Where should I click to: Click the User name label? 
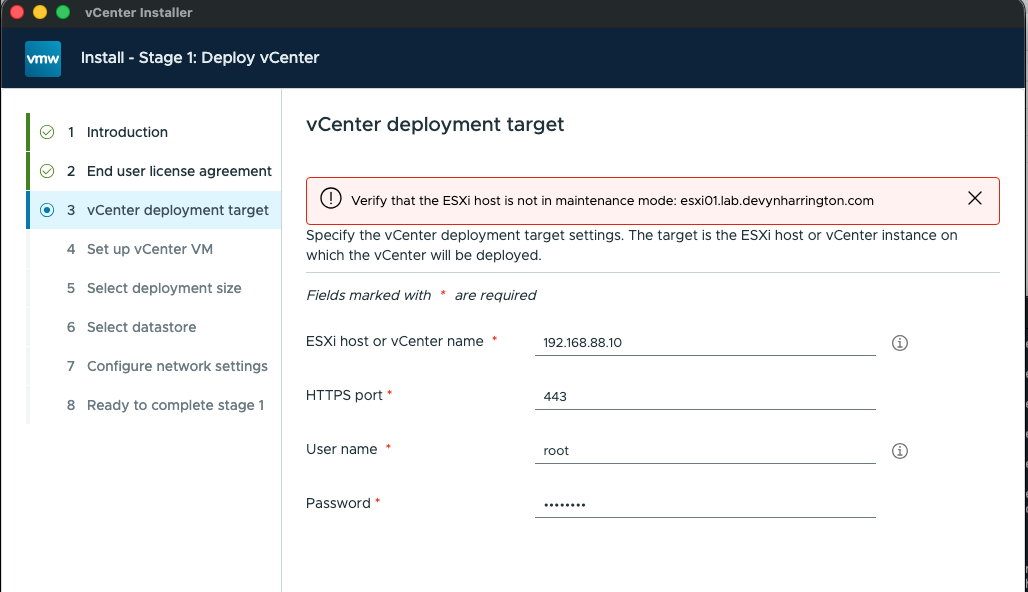pyautogui.click(x=342, y=449)
